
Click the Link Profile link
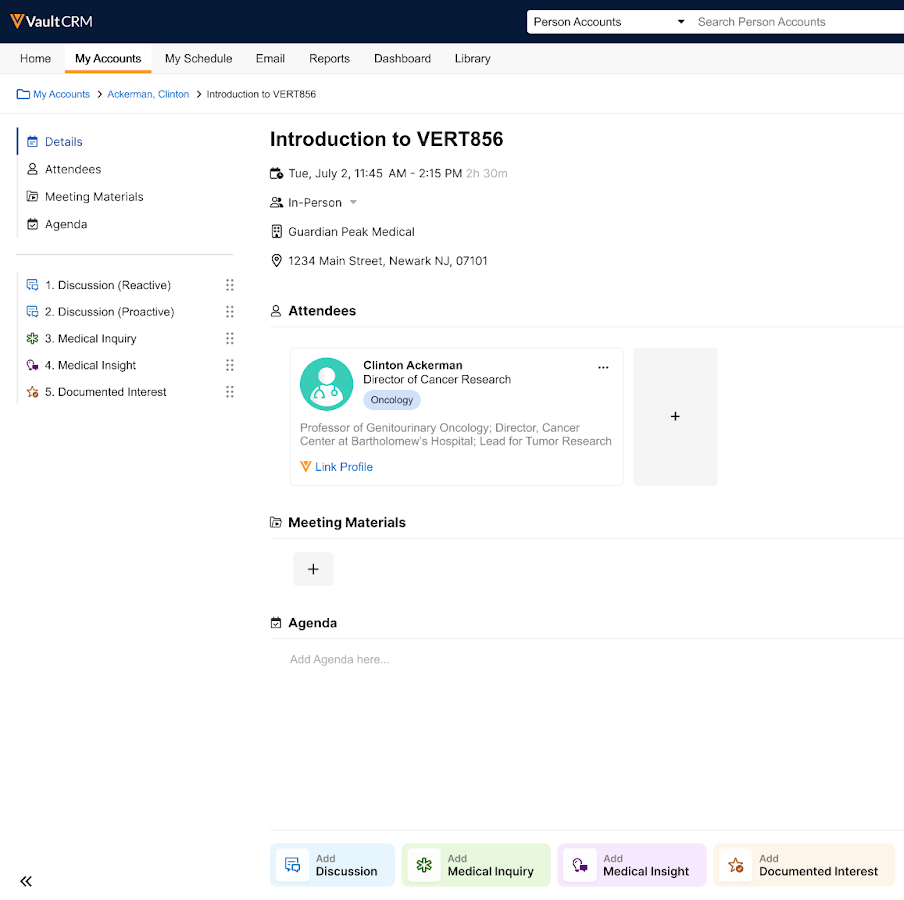pos(343,467)
